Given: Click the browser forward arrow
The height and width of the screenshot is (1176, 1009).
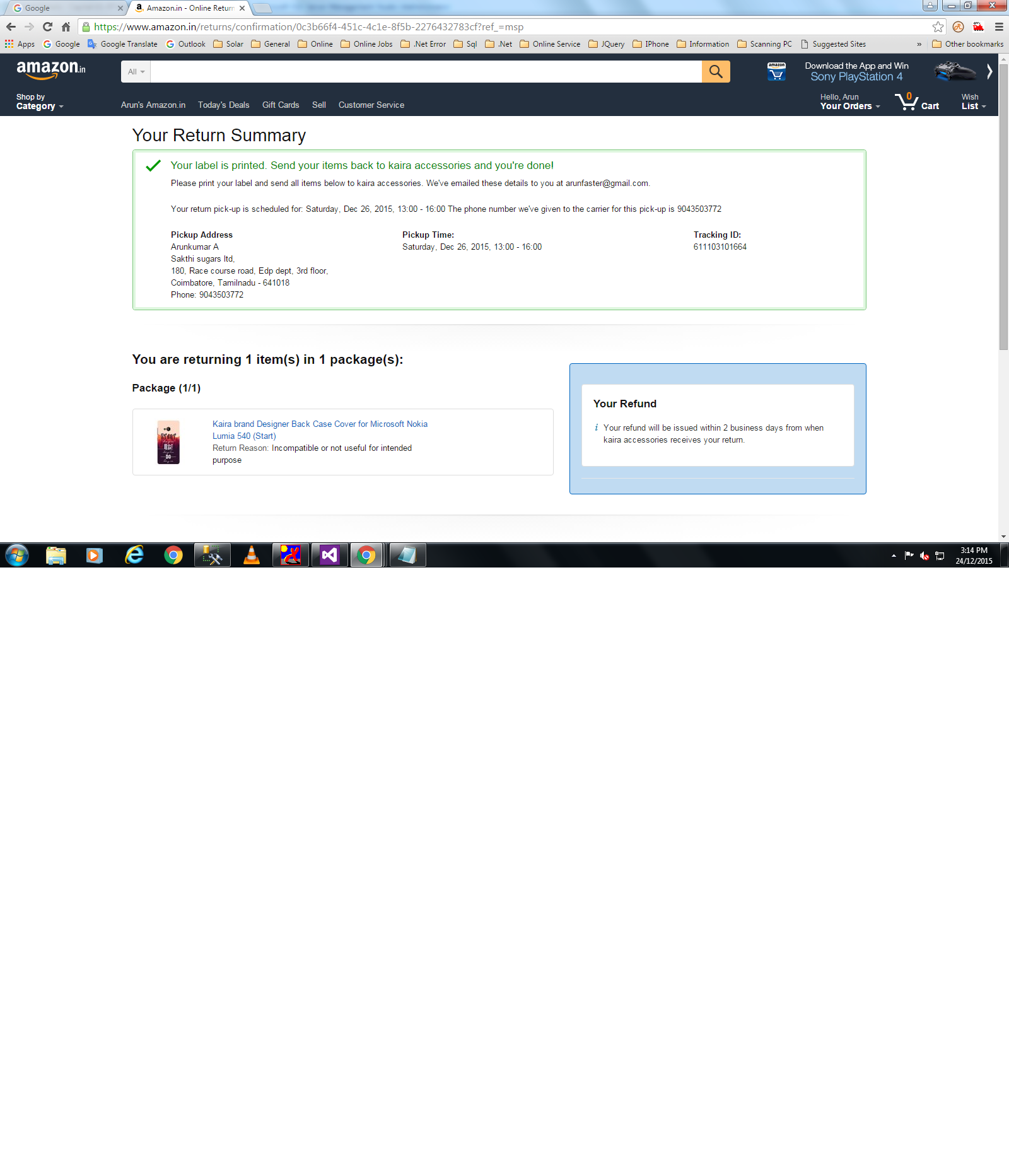Looking at the screenshot, I should [29, 27].
